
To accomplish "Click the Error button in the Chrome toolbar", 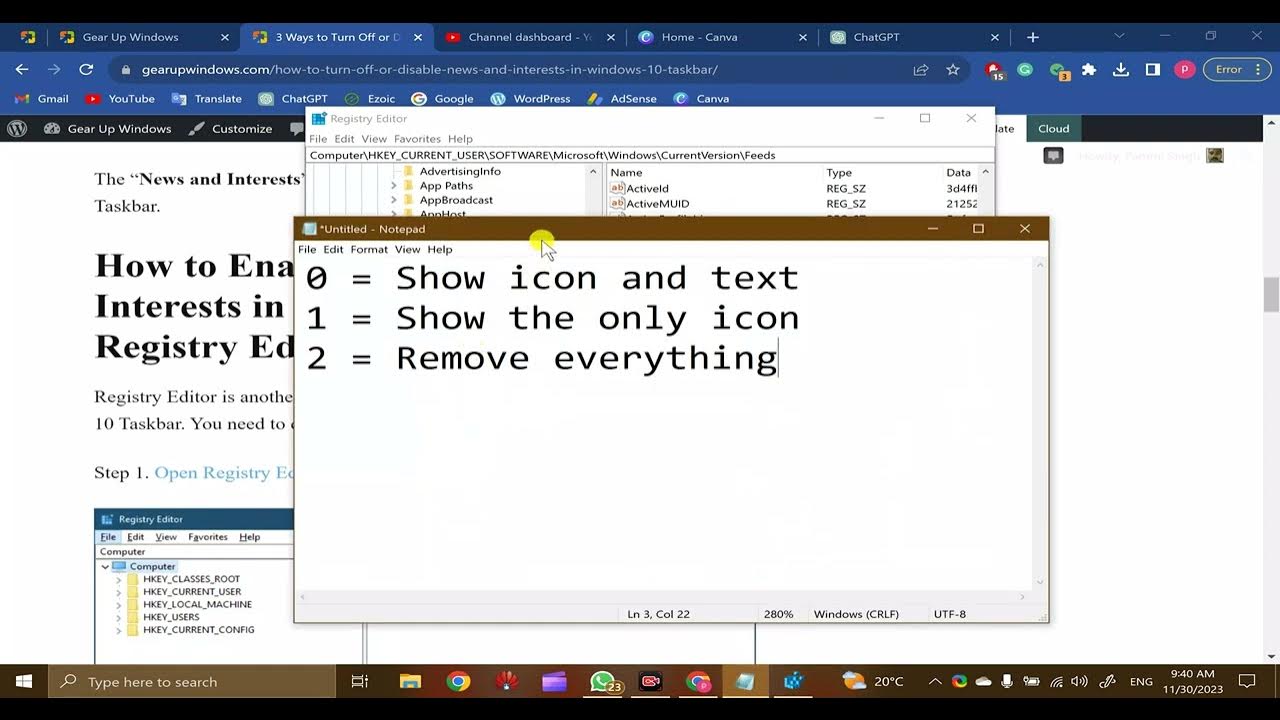I will [x=1236, y=69].
